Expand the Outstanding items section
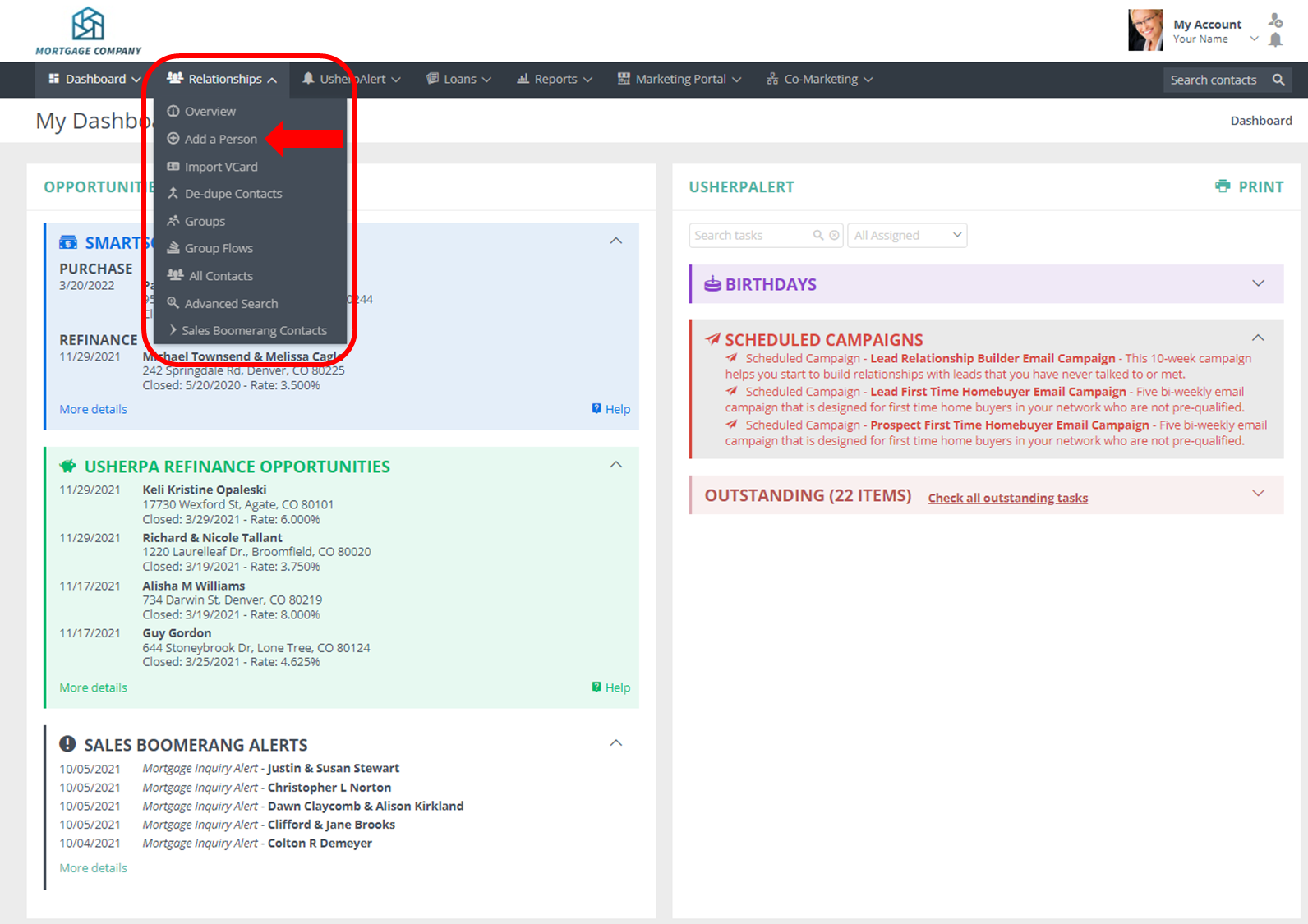This screenshot has width=1308, height=924. pos(1258,494)
